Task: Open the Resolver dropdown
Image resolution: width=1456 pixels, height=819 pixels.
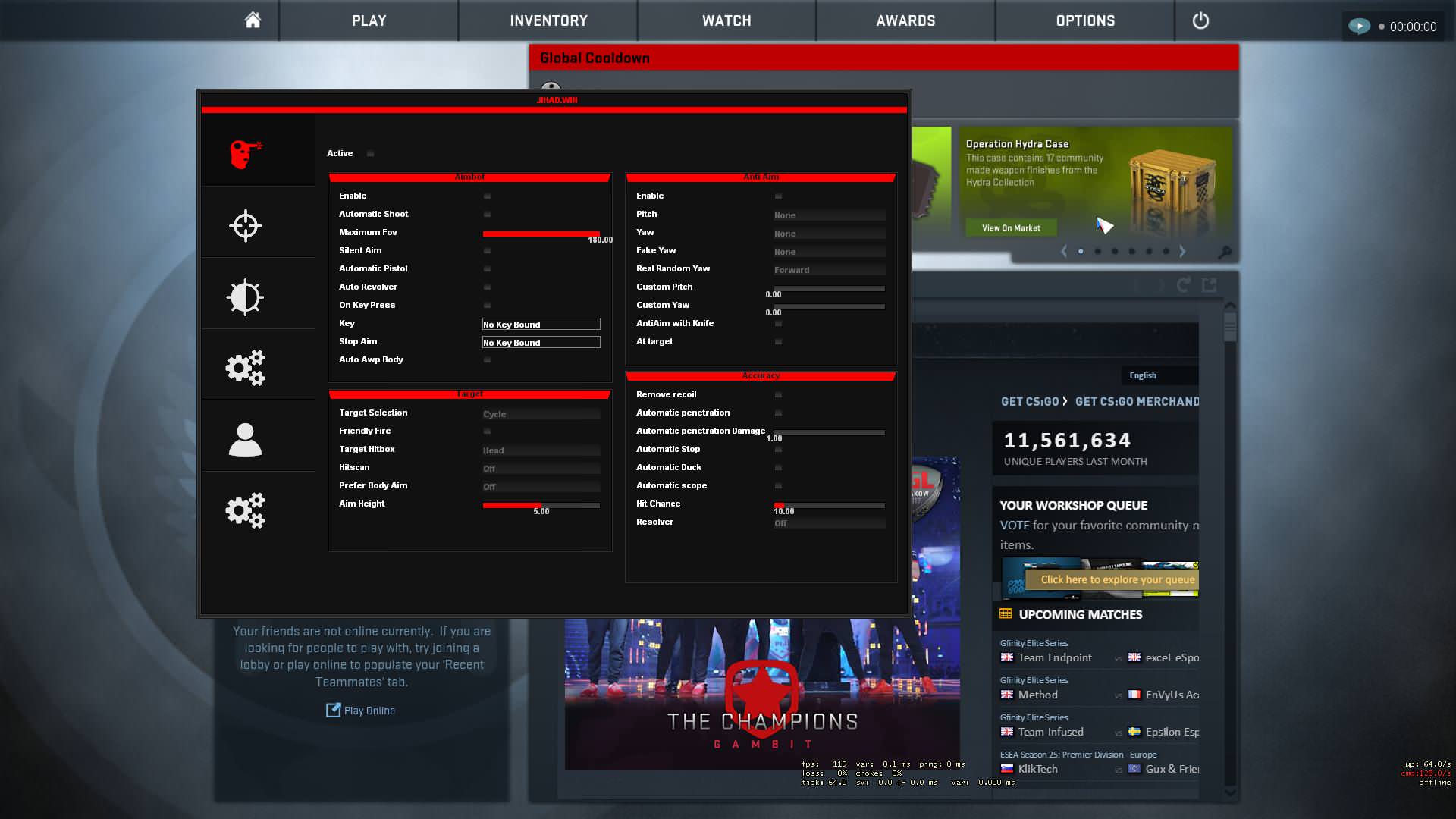Action: [829, 523]
